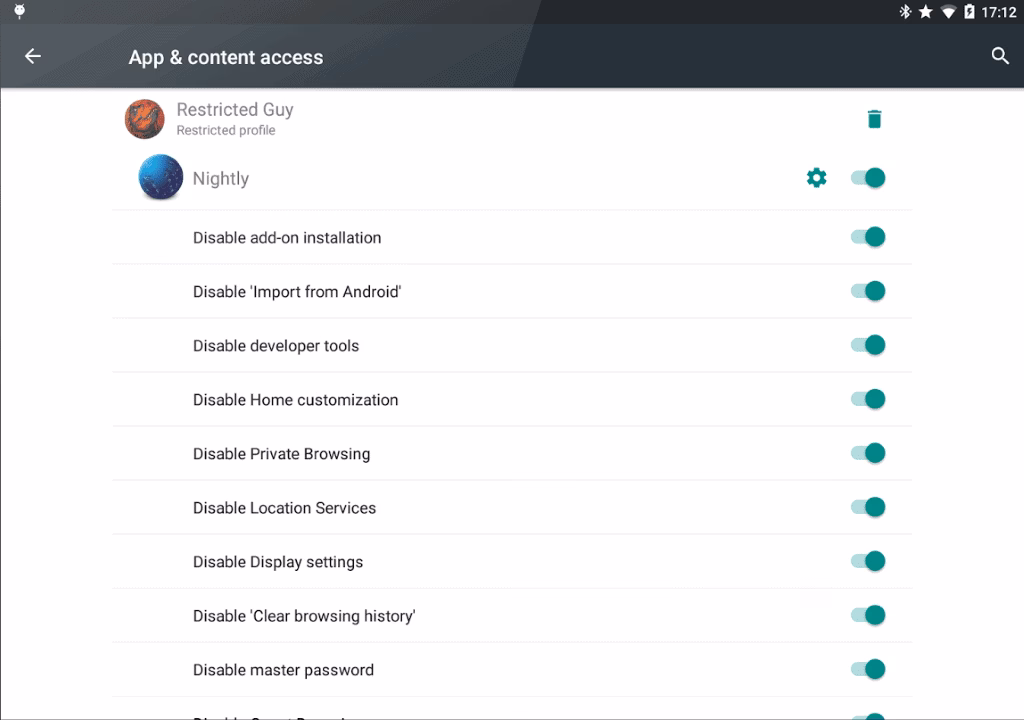Image resolution: width=1024 pixels, height=720 pixels.
Task: Click the battery indicator in status bar
Action: tap(968, 12)
